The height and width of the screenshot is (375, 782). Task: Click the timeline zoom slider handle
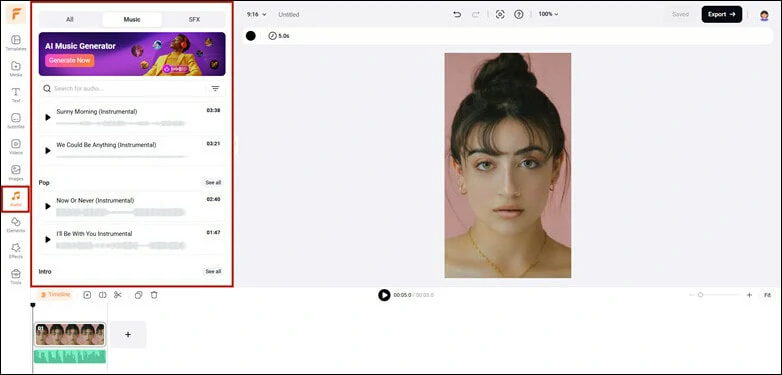pos(700,295)
